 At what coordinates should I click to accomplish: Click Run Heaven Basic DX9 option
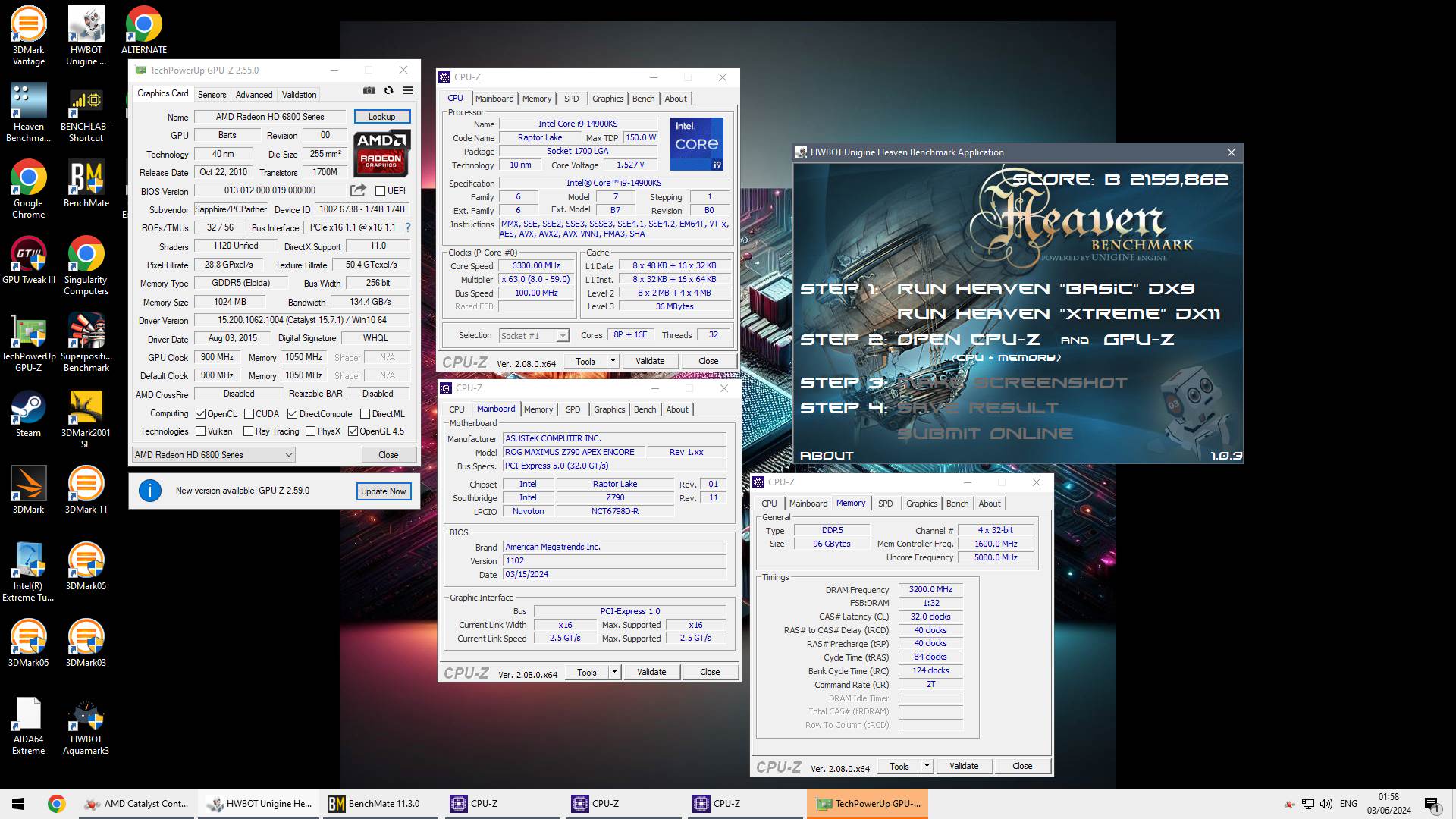click(x=1046, y=289)
